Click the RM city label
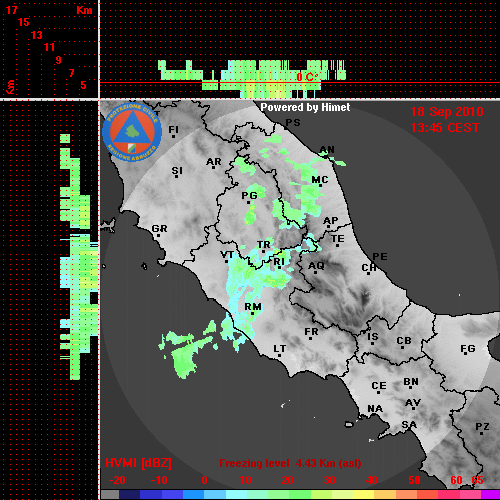 pyautogui.click(x=253, y=307)
